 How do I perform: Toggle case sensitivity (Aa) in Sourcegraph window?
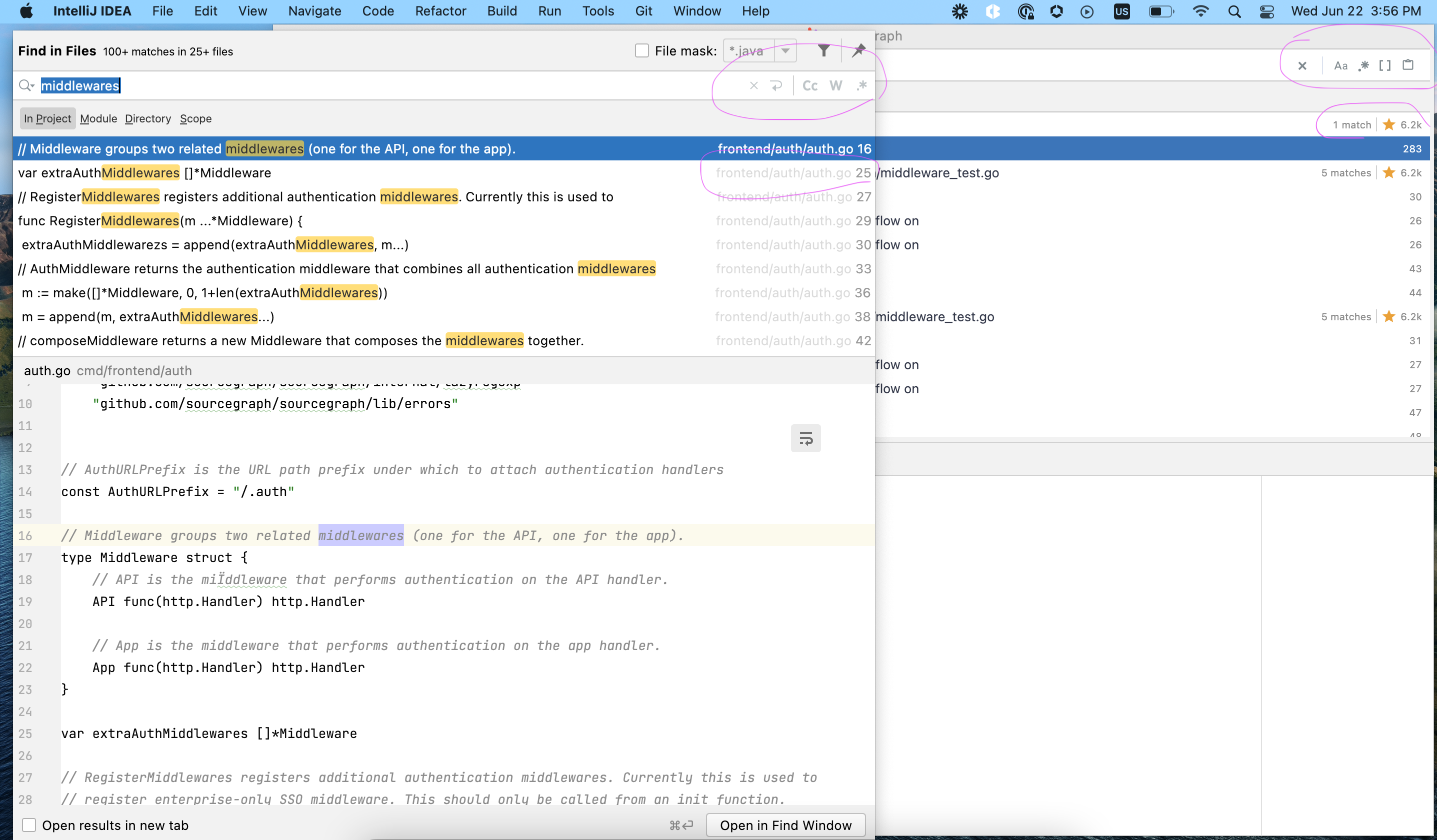(x=1340, y=65)
